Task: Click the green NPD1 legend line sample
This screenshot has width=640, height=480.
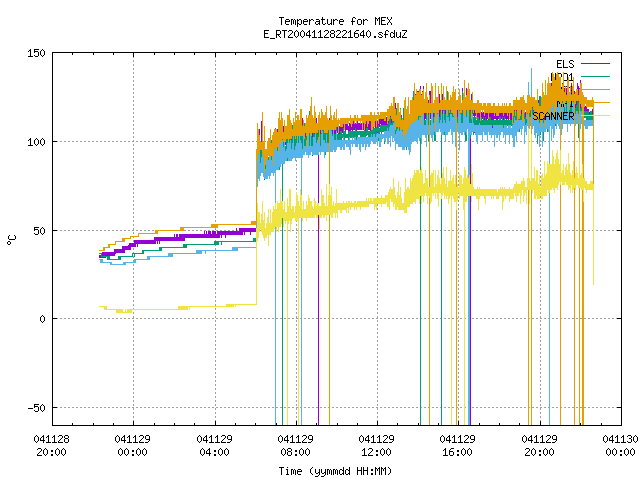Action: click(x=595, y=76)
